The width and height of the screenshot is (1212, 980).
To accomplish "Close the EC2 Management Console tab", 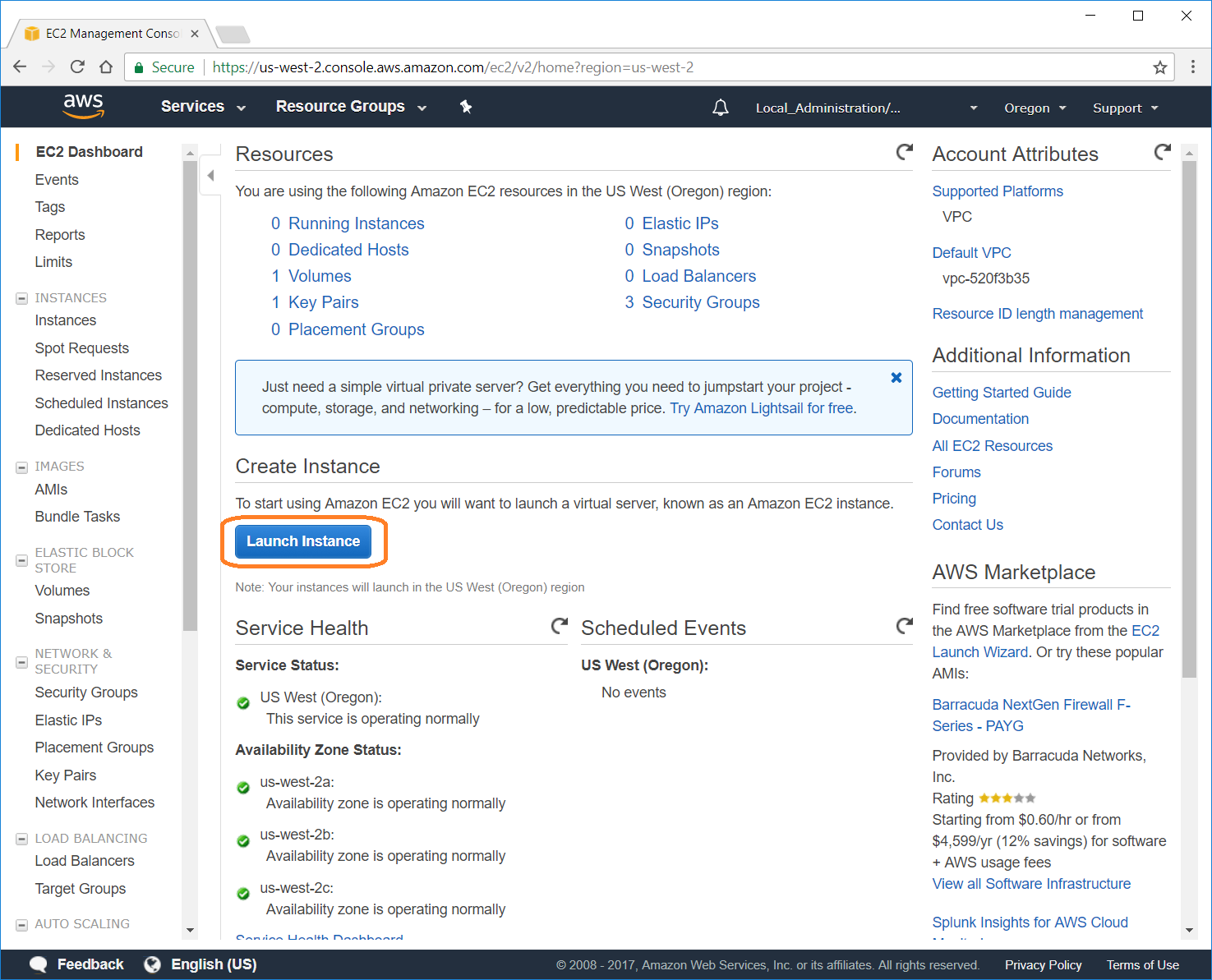I will coord(195,34).
